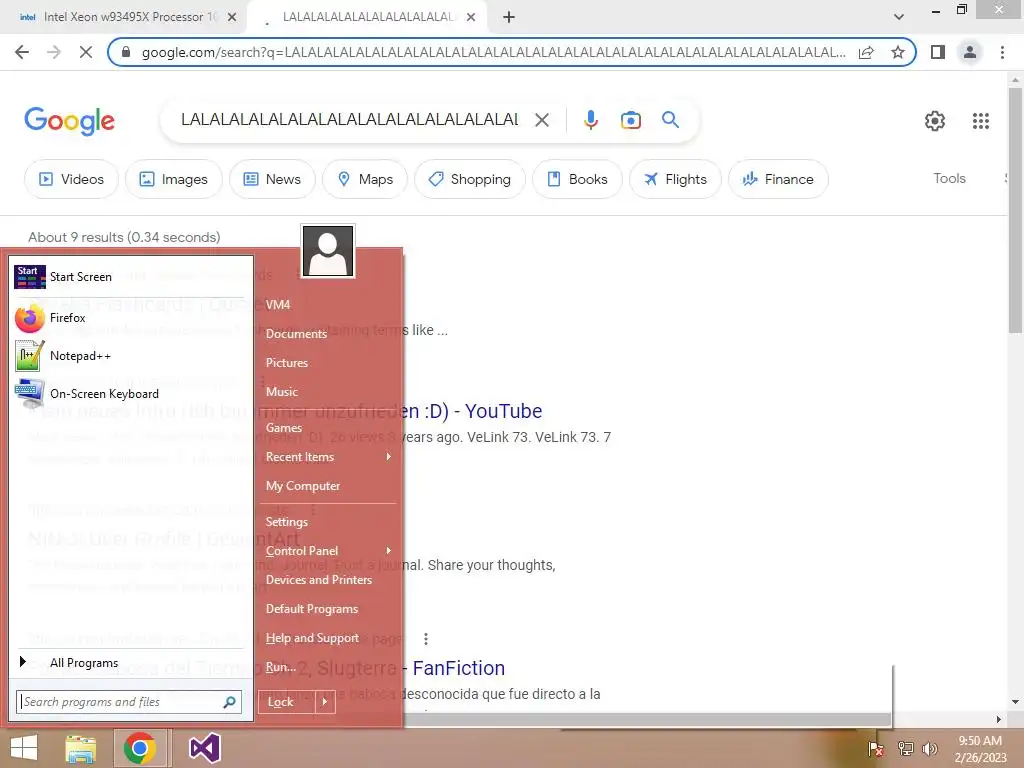Open File Explorer from the taskbar

click(81, 748)
